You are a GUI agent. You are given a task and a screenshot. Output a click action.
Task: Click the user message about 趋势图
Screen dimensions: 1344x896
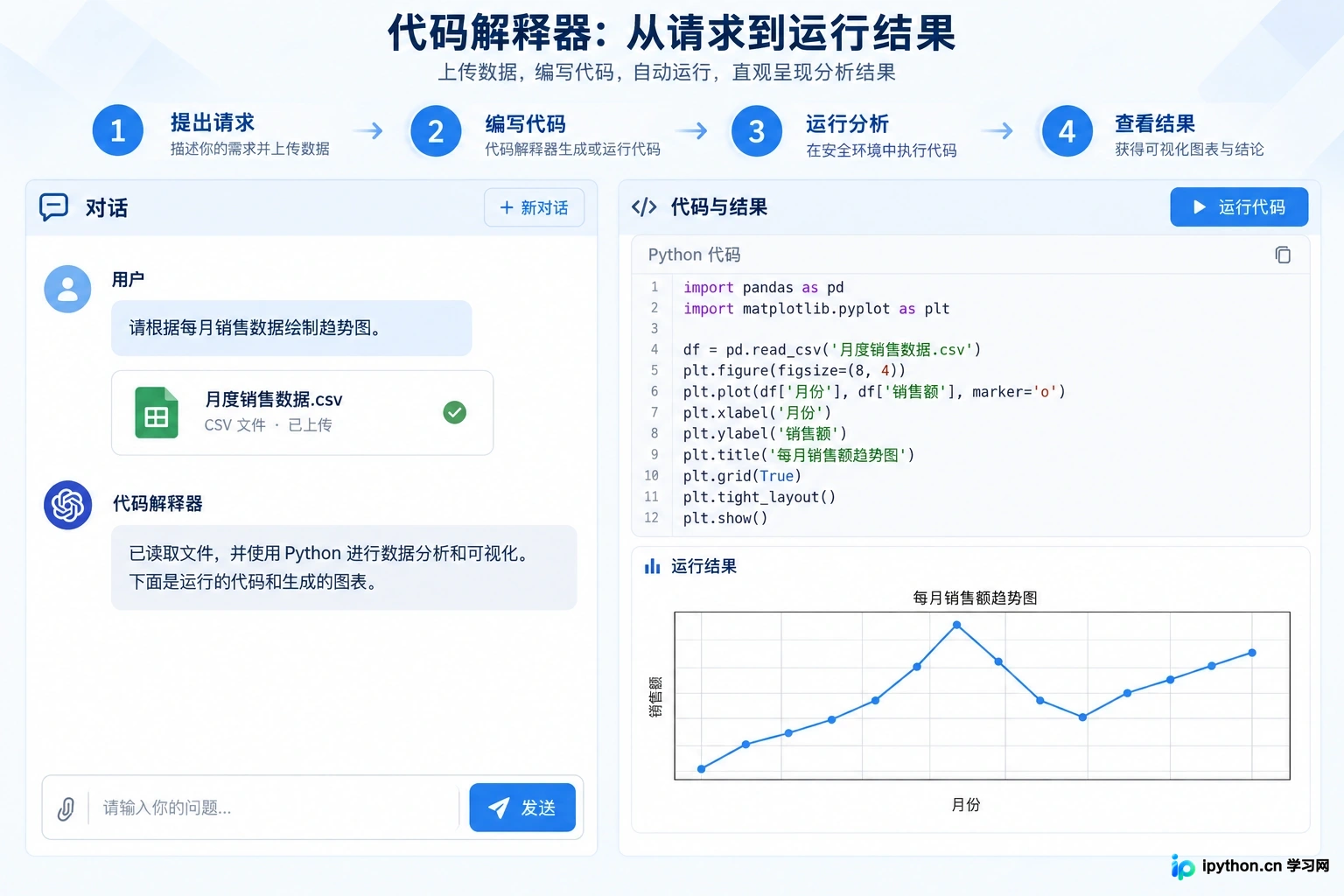click(x=291, y=328)
